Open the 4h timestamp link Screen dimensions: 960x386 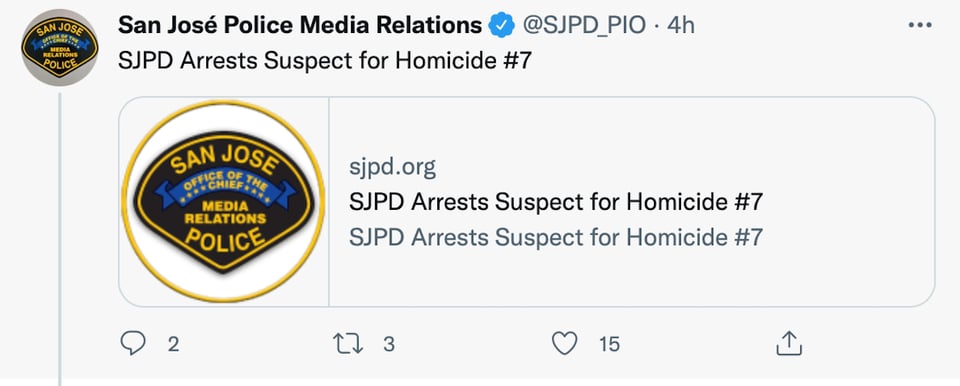pos(681,25)
